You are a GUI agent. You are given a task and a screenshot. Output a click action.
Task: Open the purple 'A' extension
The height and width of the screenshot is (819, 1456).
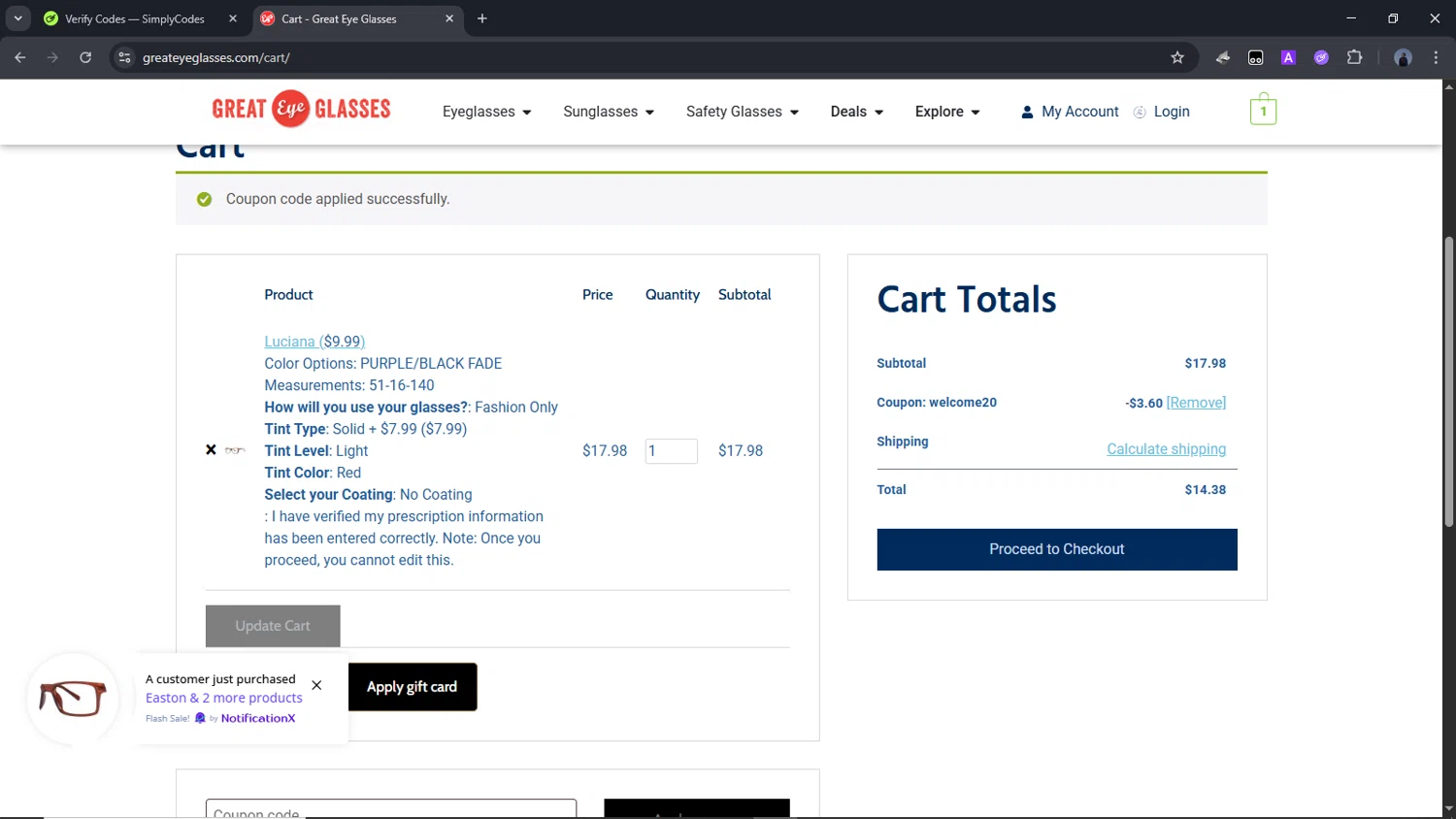pos(1288,57)
